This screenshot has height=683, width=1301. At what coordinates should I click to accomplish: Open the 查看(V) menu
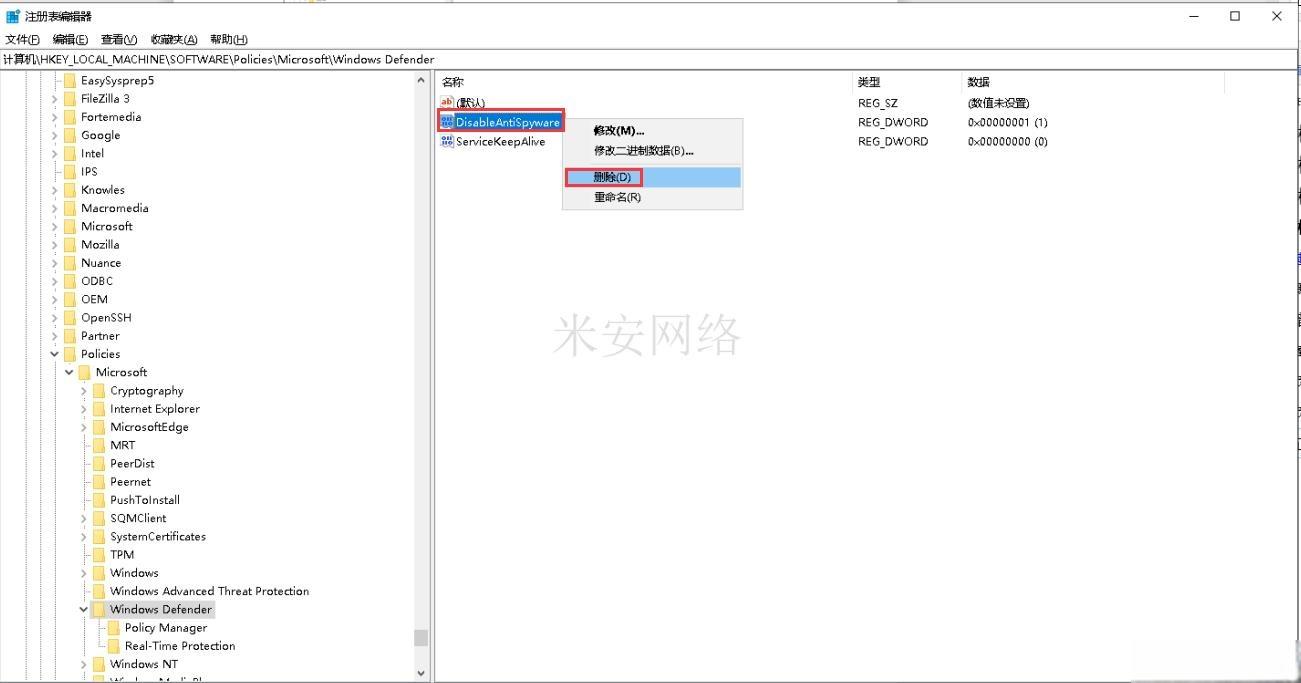pos(118,39)
